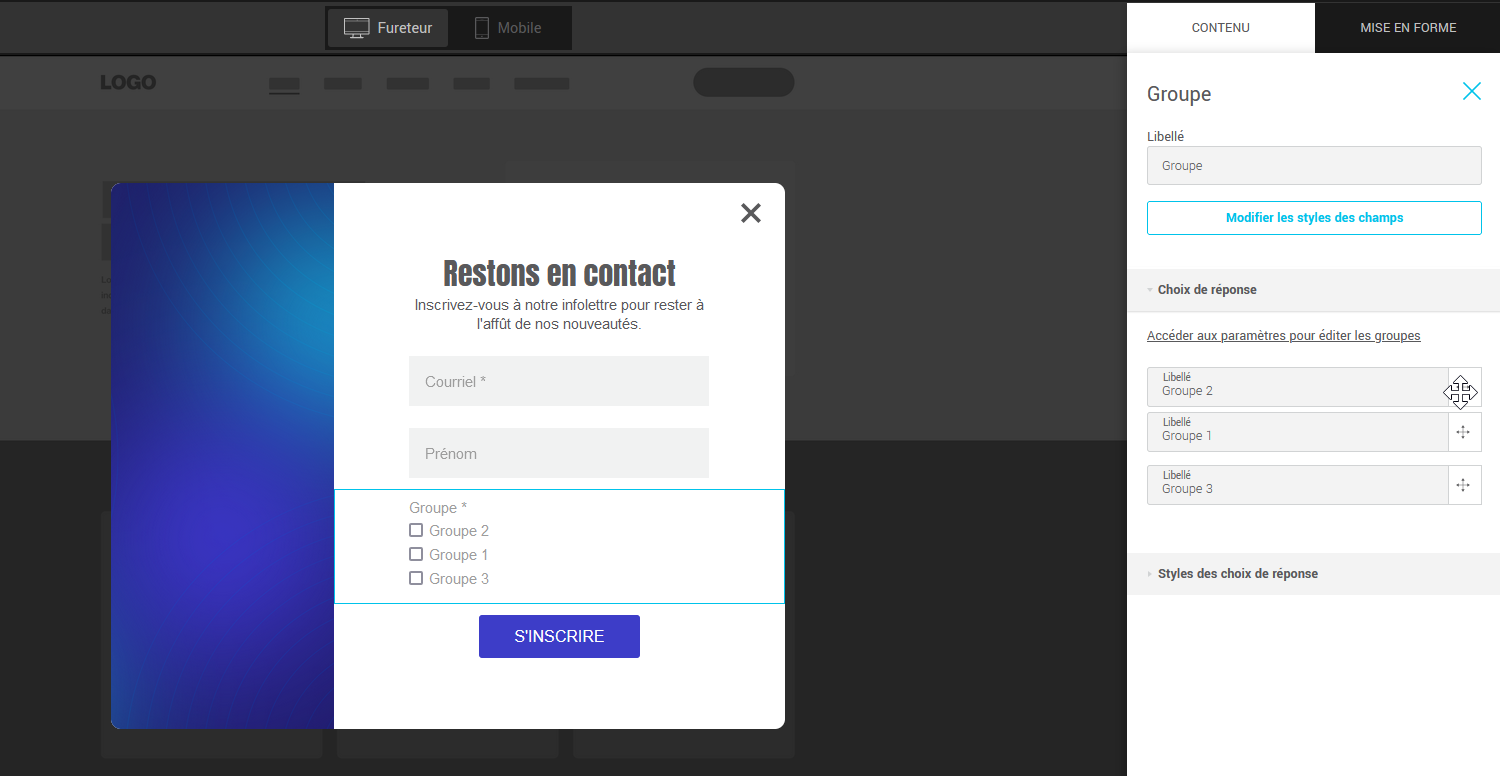The width and height of the screenshot is (1500, 776).
Task: Switch to the Mise en forme tab
Action: [1407, 28]
